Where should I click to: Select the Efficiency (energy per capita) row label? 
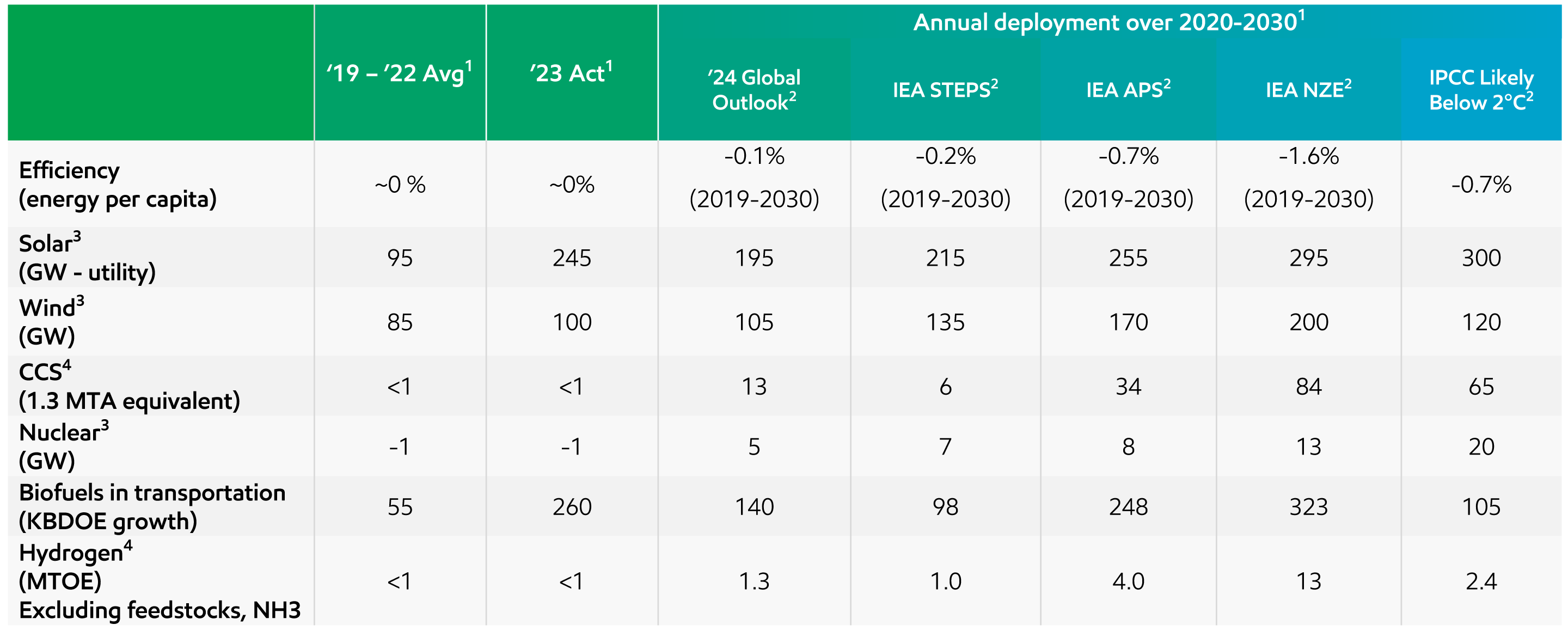point(118,185)
